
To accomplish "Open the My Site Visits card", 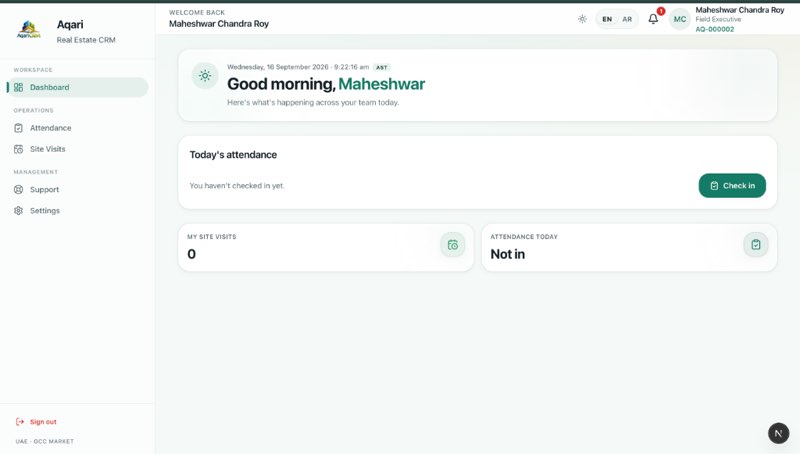I will (x=326, y=247).
